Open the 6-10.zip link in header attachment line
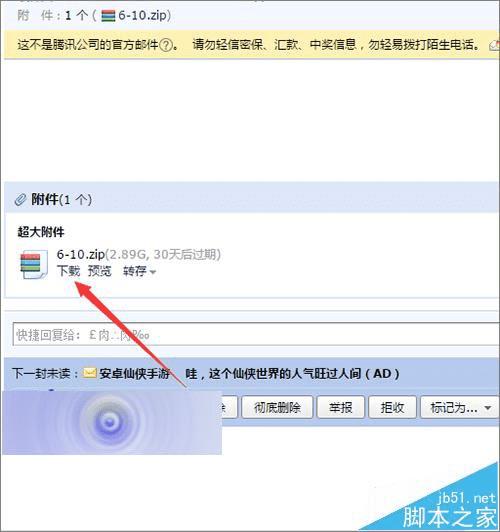The image size is (500, 532). coord(143,16)
